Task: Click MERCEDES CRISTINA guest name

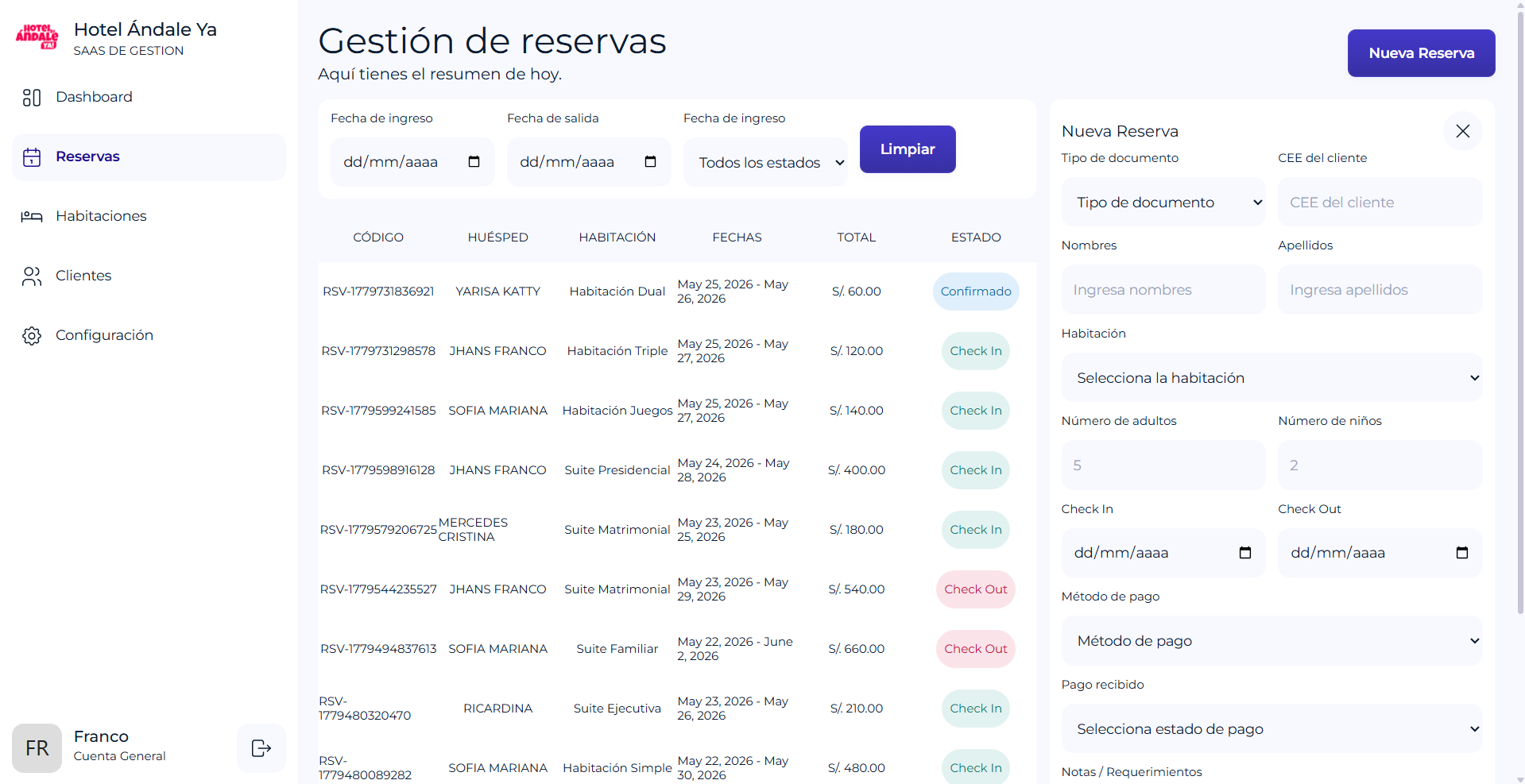Action: (x=473, y=530)
